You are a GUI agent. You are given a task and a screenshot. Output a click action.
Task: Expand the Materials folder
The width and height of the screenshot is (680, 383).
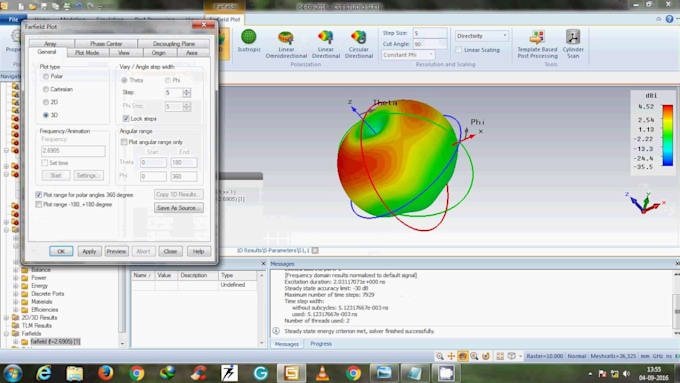tap(16, 301)
